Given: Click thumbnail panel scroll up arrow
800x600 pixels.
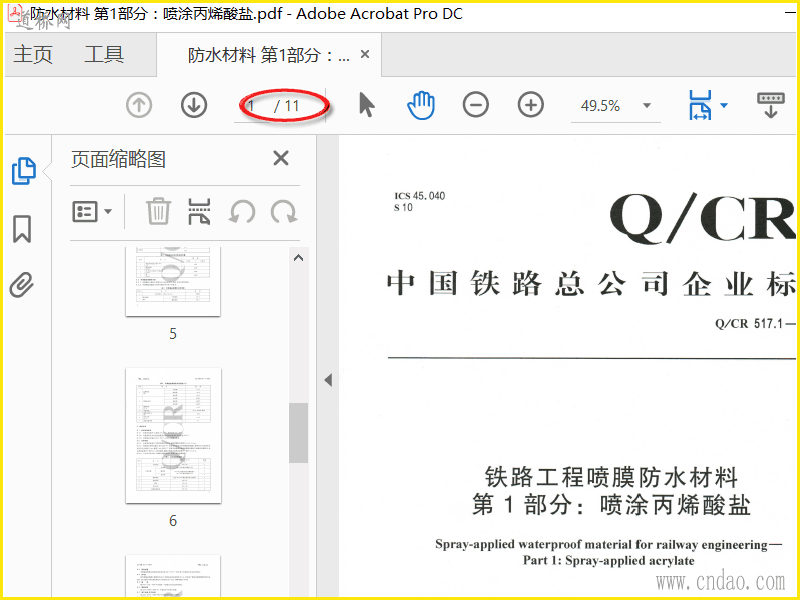Looking at the screenshot, I should click(x=298, y=258).
